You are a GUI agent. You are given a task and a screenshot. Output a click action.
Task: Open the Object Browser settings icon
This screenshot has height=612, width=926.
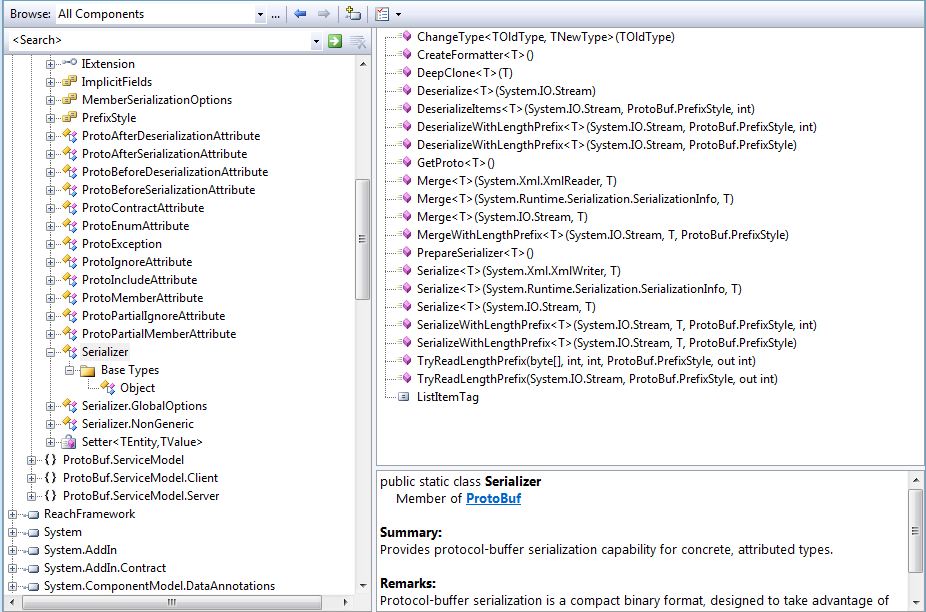click(x=382, y=14)
